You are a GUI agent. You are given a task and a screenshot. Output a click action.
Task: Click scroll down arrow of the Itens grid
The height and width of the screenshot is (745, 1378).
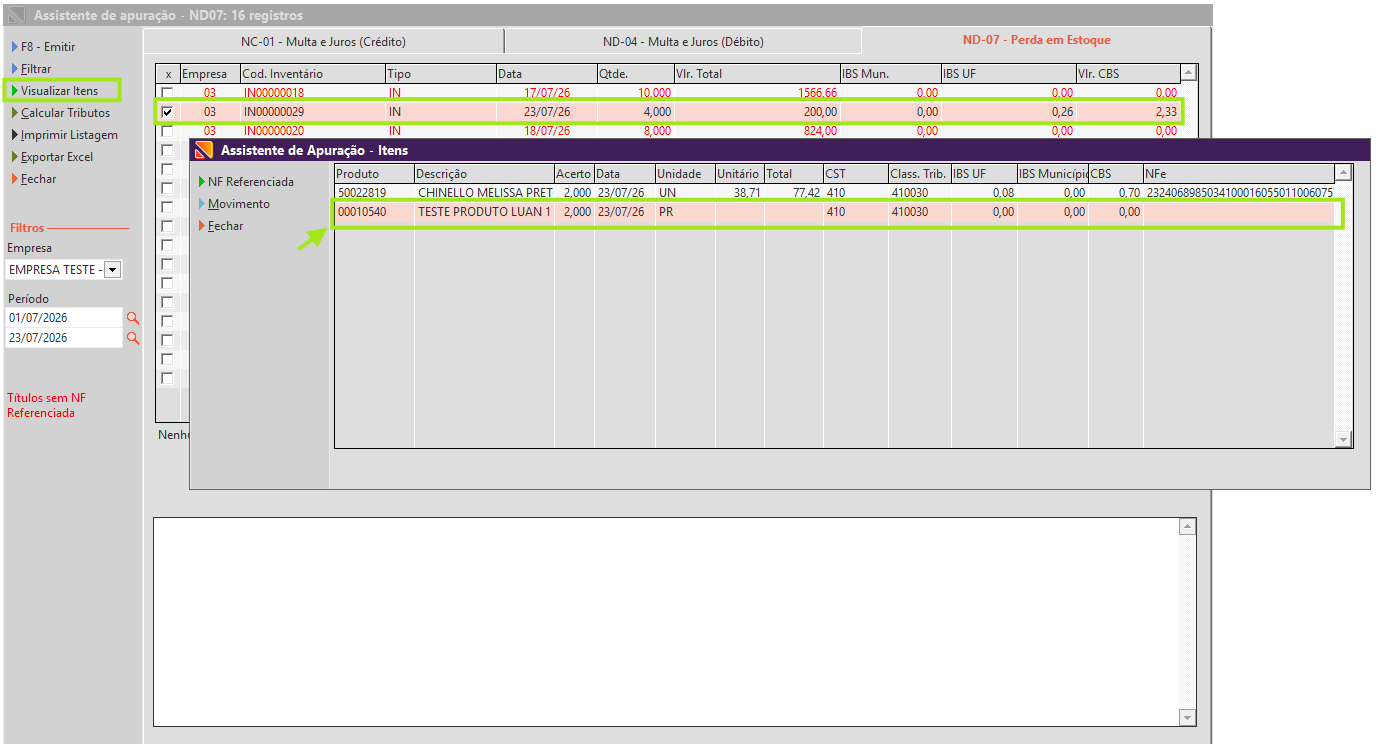(x=1343, y=440)
